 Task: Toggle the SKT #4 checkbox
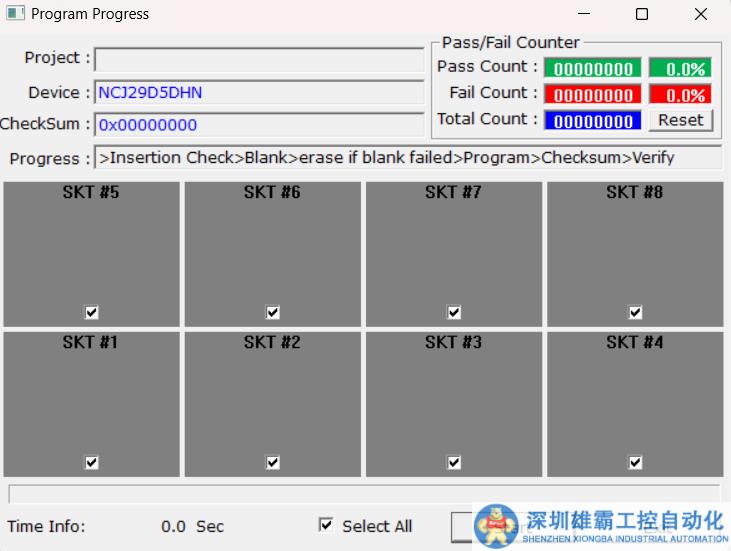click(635, 463)
